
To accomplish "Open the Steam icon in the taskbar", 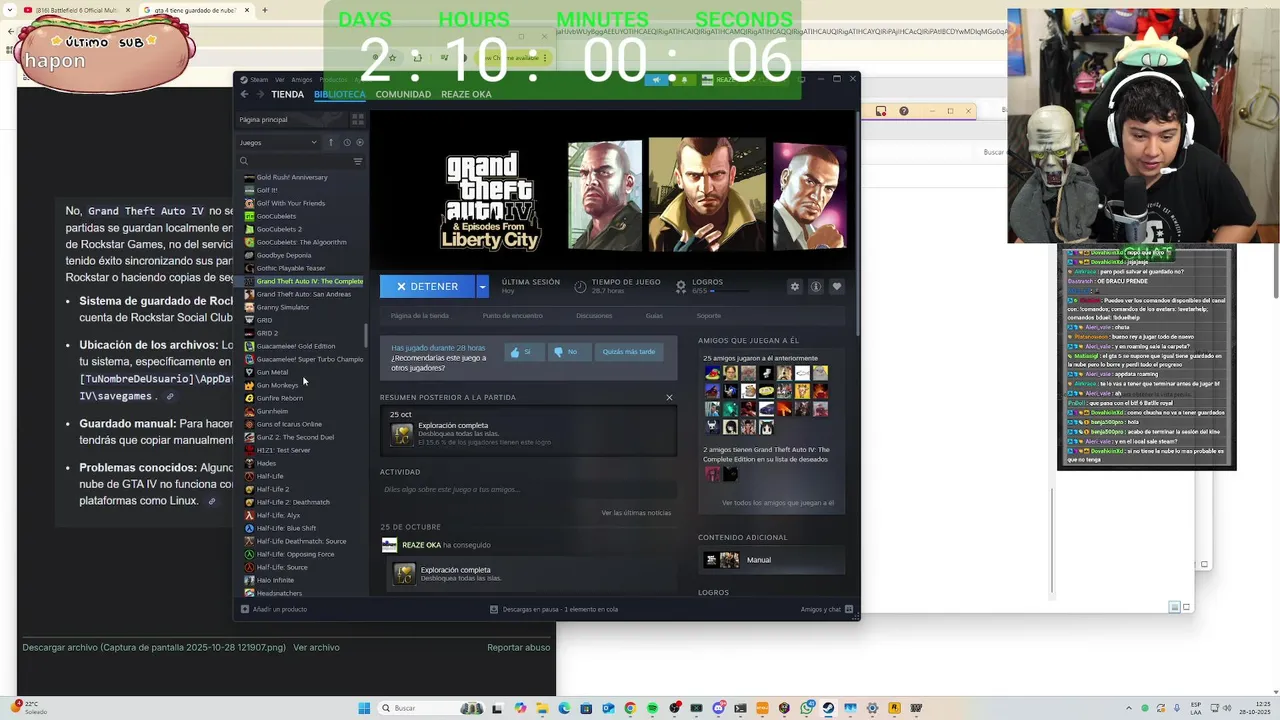I will click(x=829, y=708).
